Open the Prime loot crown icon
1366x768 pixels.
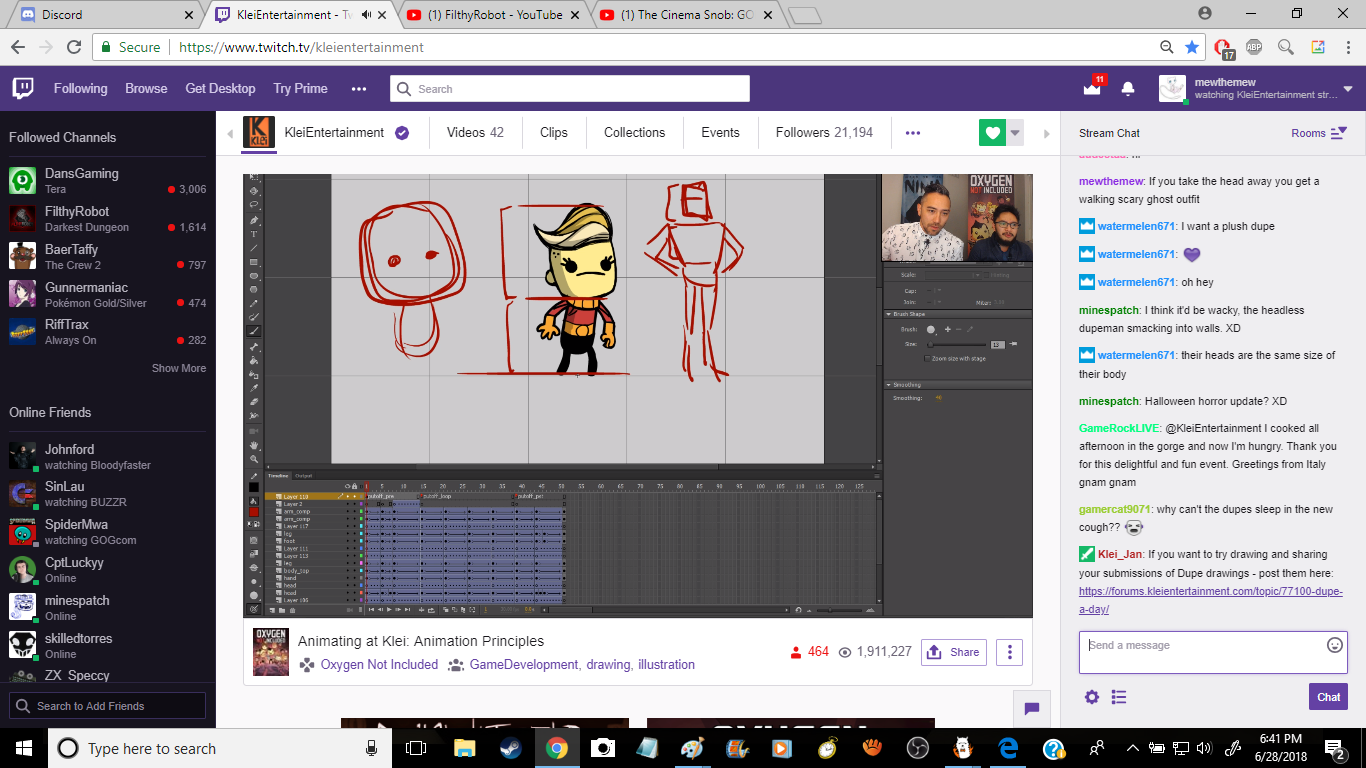click(1092, 89)
